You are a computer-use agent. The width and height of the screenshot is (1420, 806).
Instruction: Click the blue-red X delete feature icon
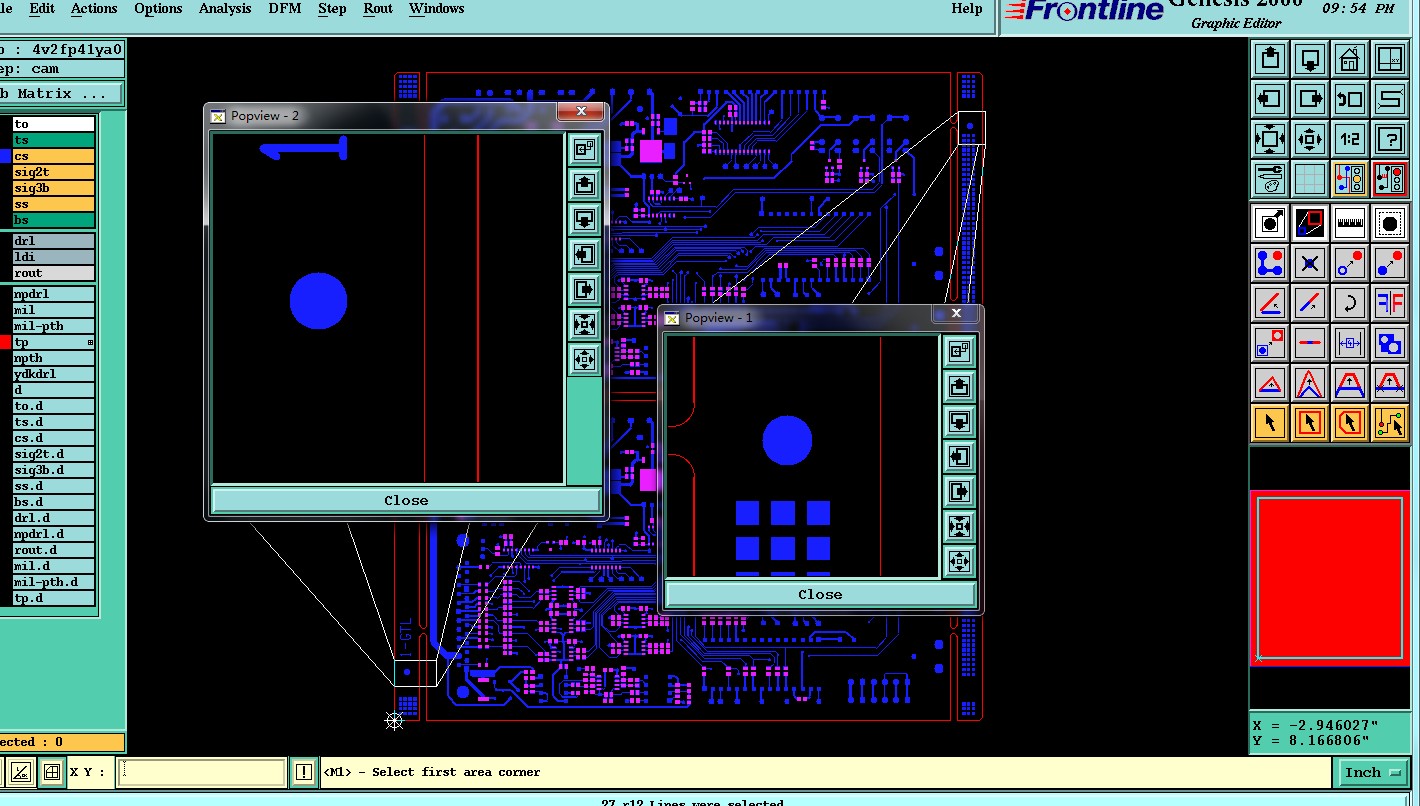tap(1310, 263)
